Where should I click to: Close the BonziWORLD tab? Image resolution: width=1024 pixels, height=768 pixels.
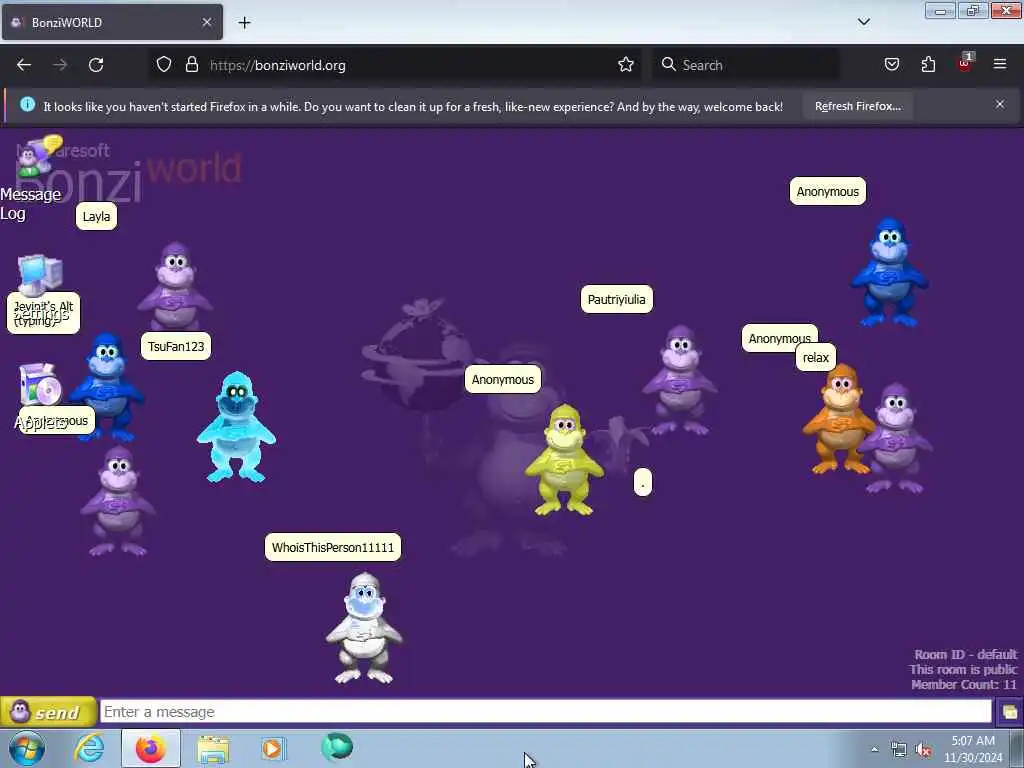tap(206, 22)
